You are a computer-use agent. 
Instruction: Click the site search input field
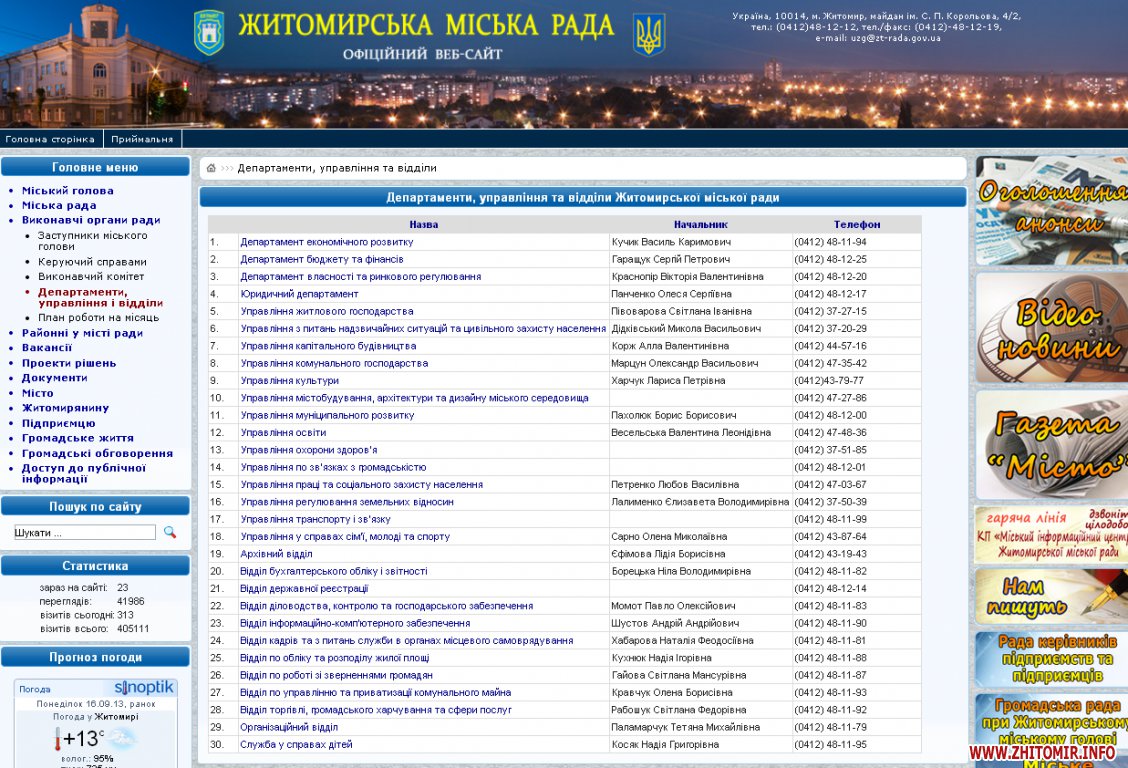[x=85, y=533]
